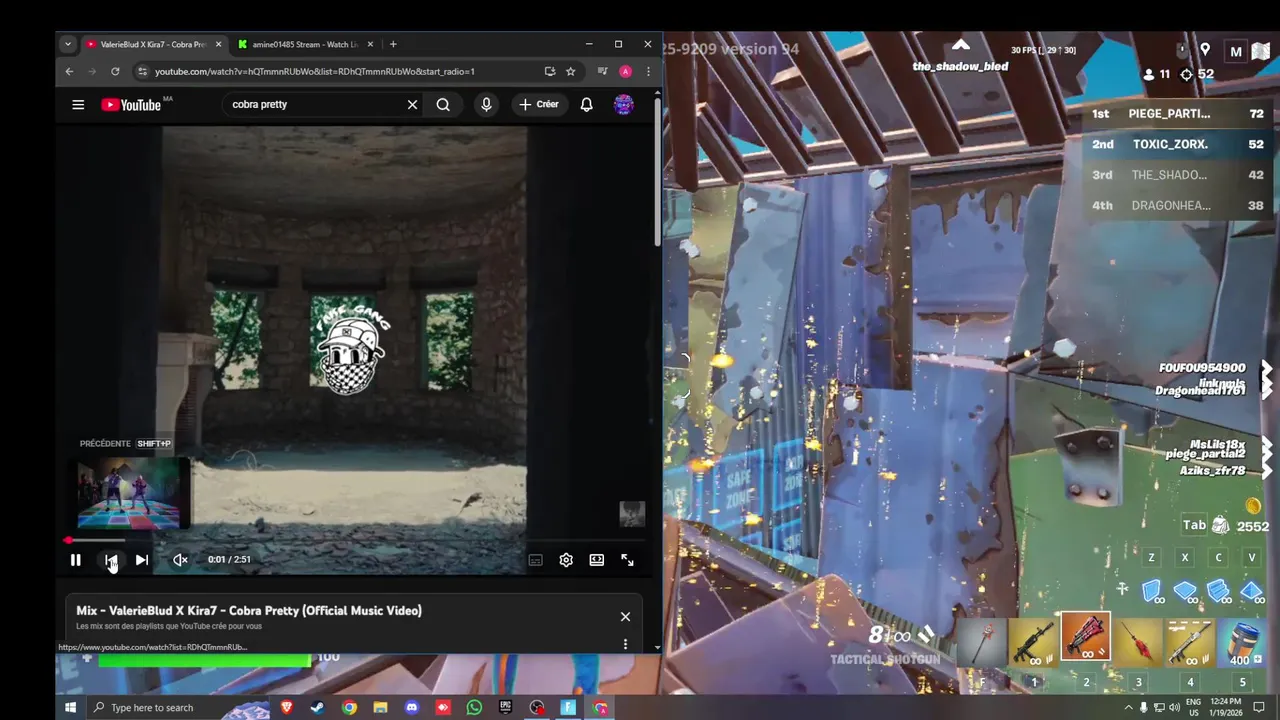Click the Créer button

coord(538,104)
